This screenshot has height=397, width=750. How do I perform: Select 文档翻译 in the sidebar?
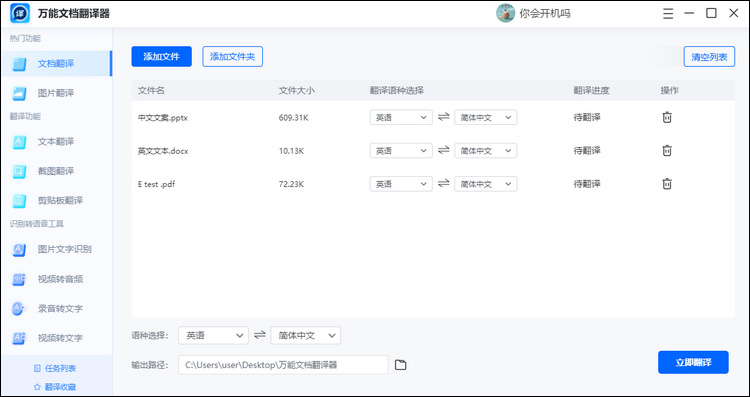coord(56,64)
